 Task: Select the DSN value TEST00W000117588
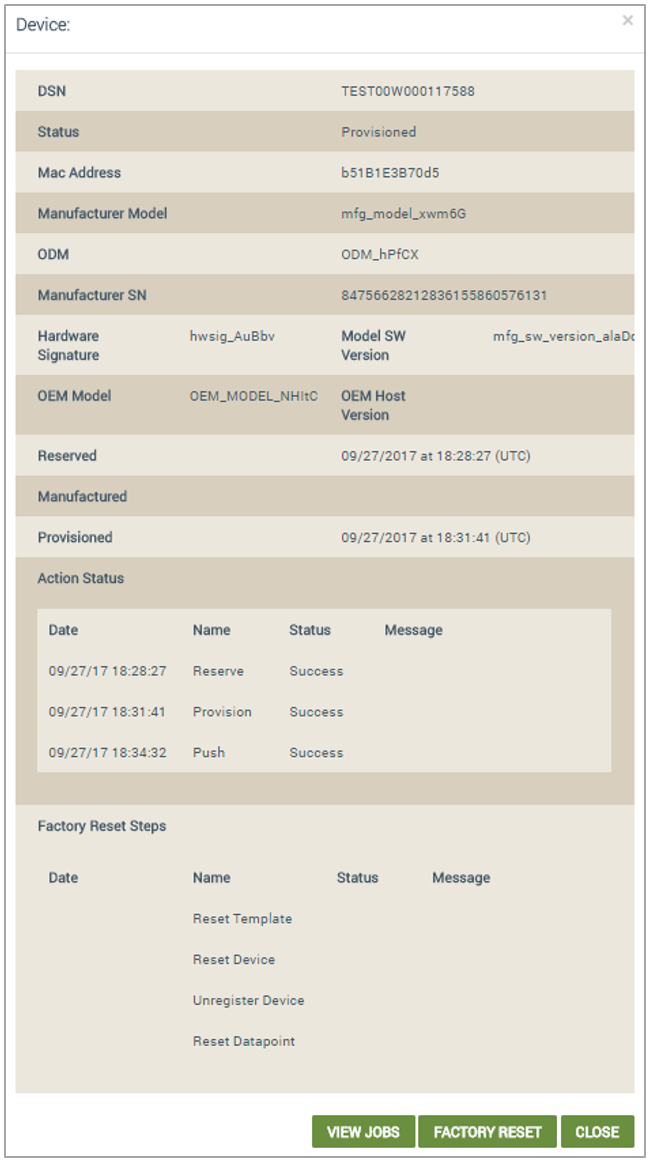pos(407,91)
